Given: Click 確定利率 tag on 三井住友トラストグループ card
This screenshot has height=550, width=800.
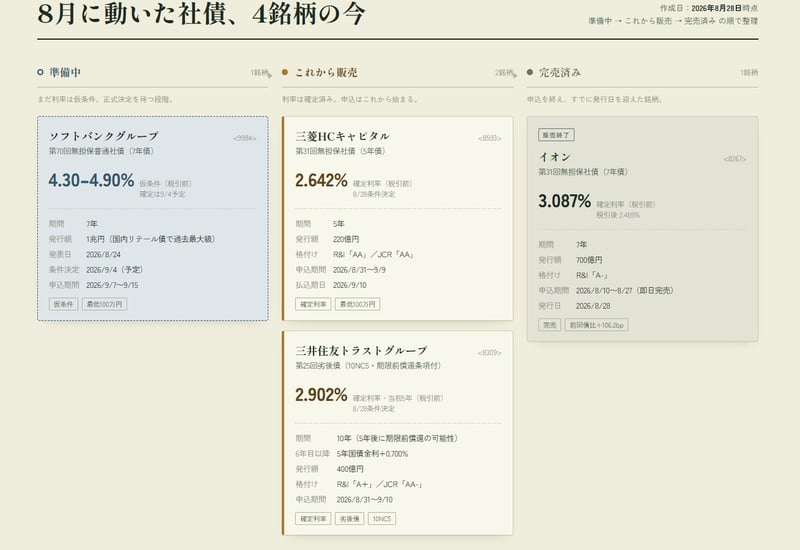Looking at the screenshot, I should pyautogui.click(x=313, y=519).
